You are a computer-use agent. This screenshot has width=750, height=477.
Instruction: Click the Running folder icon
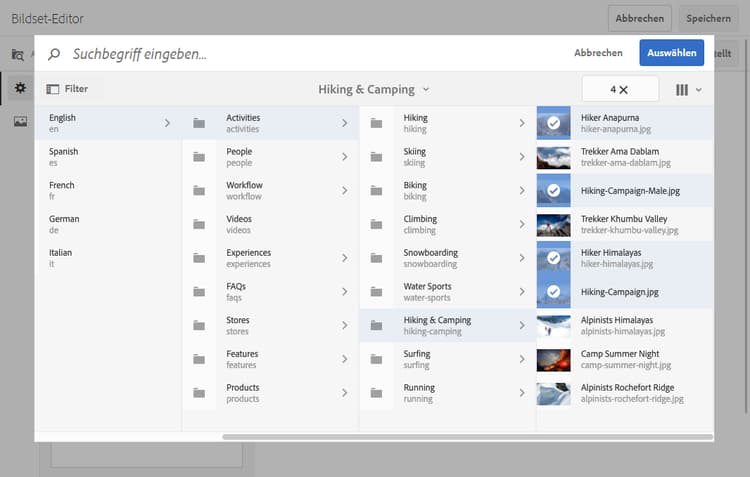(x=376, y=393)
